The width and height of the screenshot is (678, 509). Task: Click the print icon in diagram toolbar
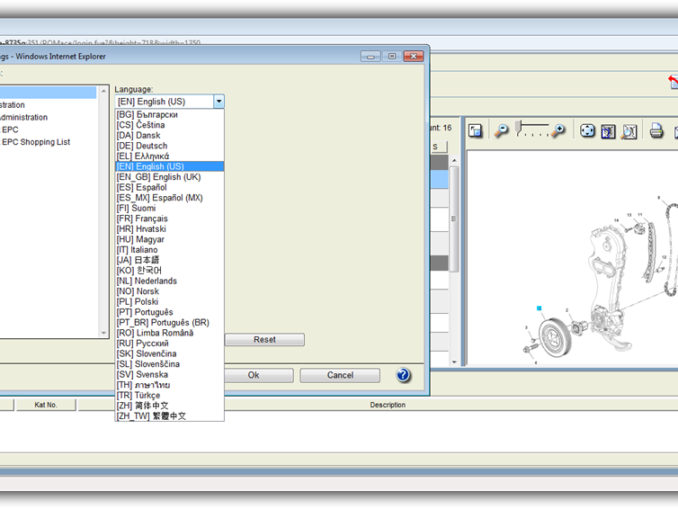click(x=656, y=131)
